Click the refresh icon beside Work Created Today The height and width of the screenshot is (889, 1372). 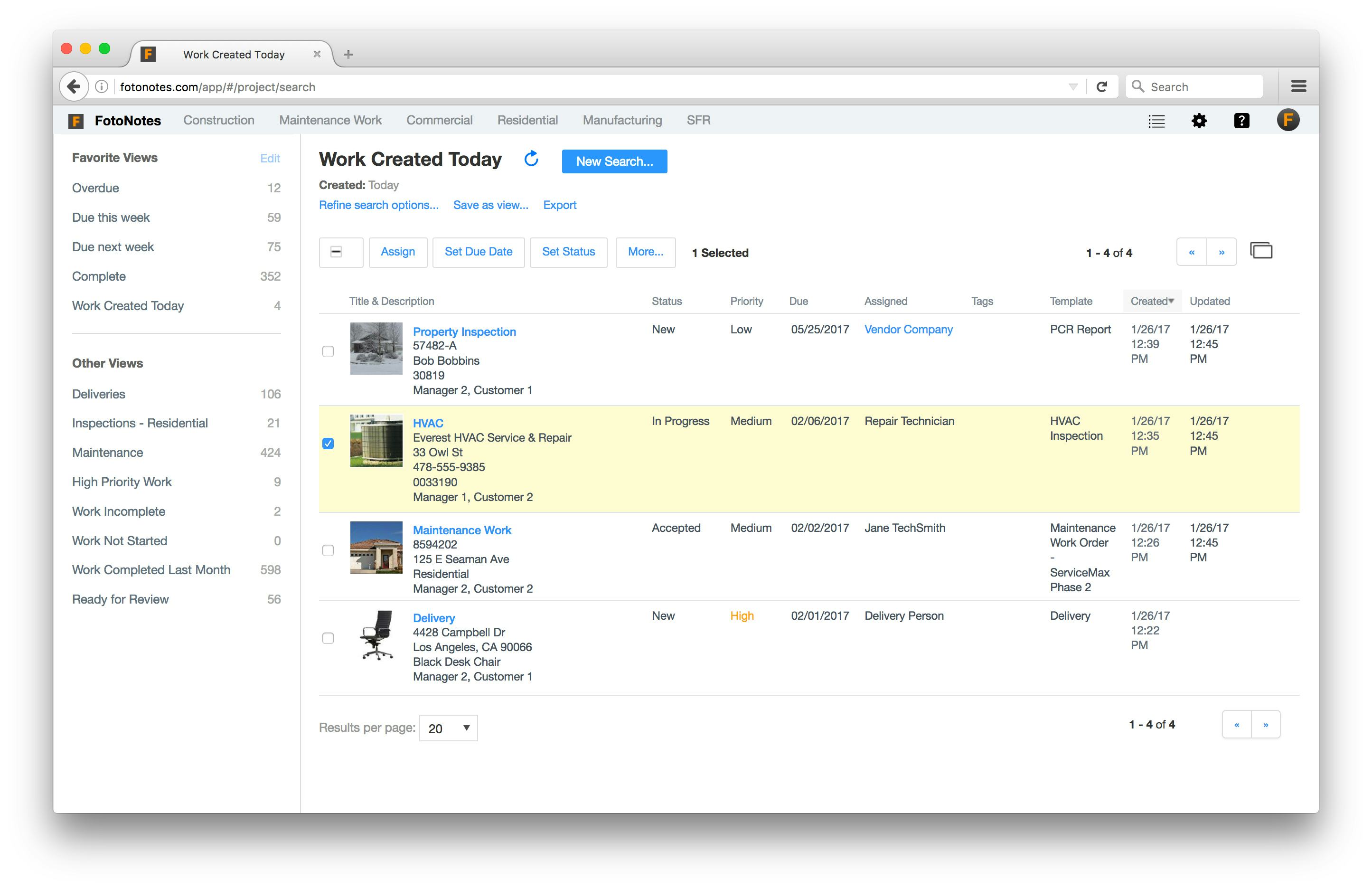pos(531,159)
